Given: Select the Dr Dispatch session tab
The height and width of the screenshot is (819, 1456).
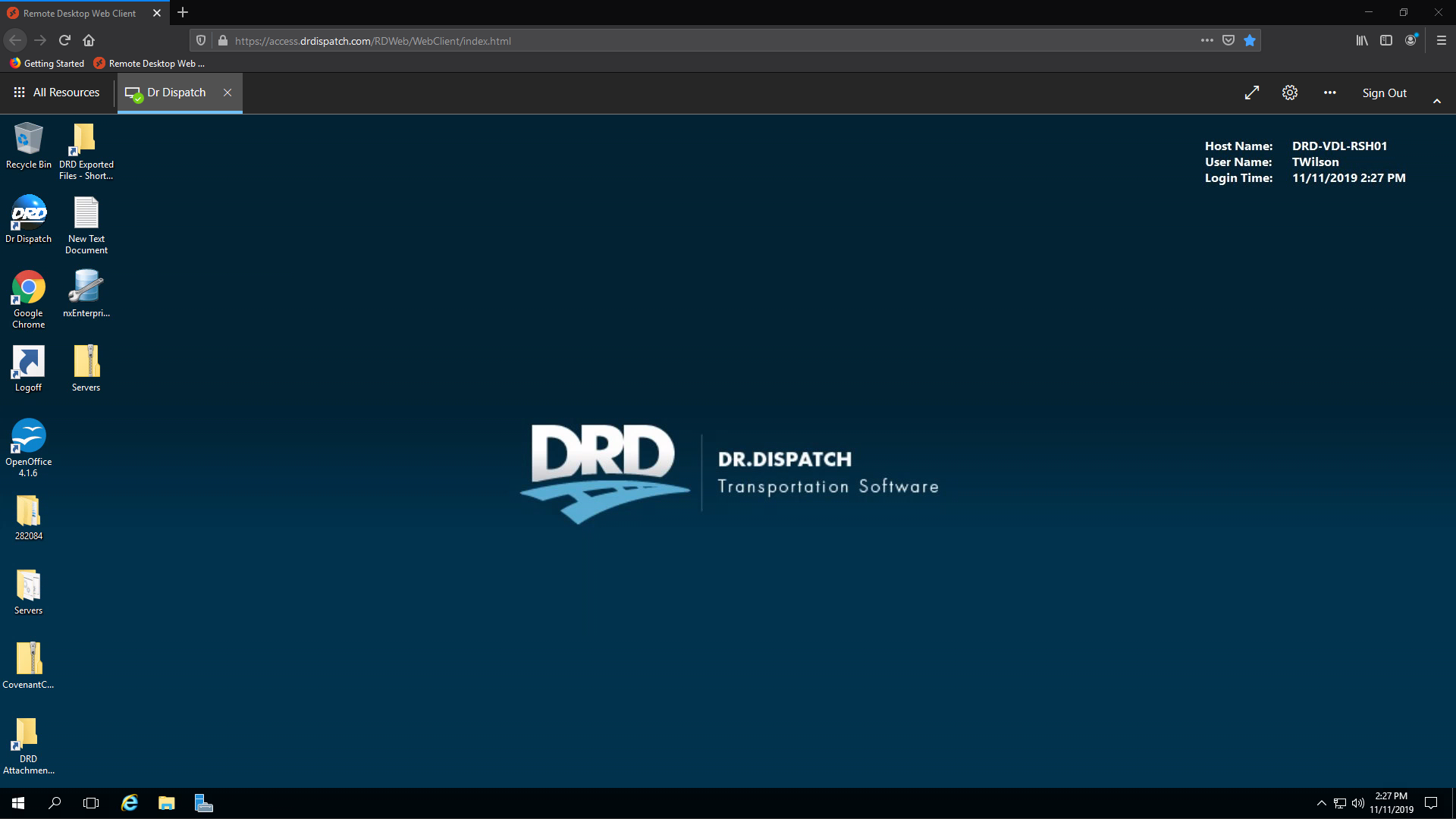Looking at the screenshot, I should click(176, 93).
